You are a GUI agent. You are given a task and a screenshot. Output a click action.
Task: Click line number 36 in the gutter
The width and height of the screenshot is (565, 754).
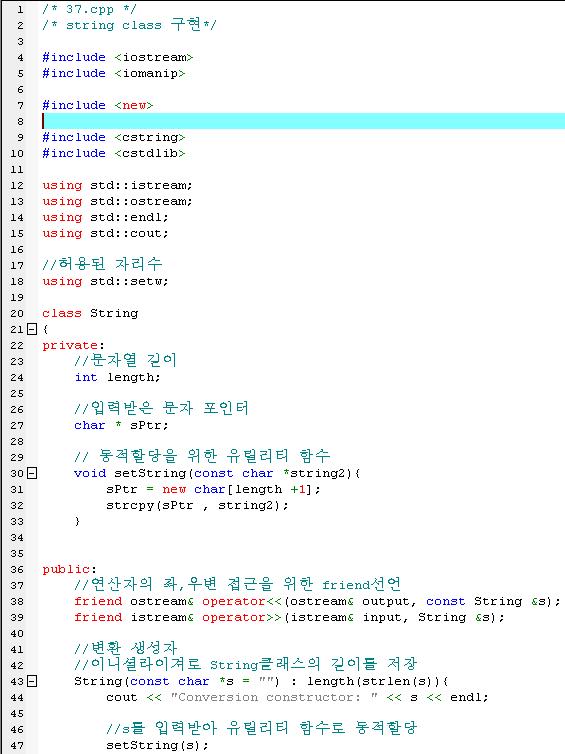tap(17, 569)
